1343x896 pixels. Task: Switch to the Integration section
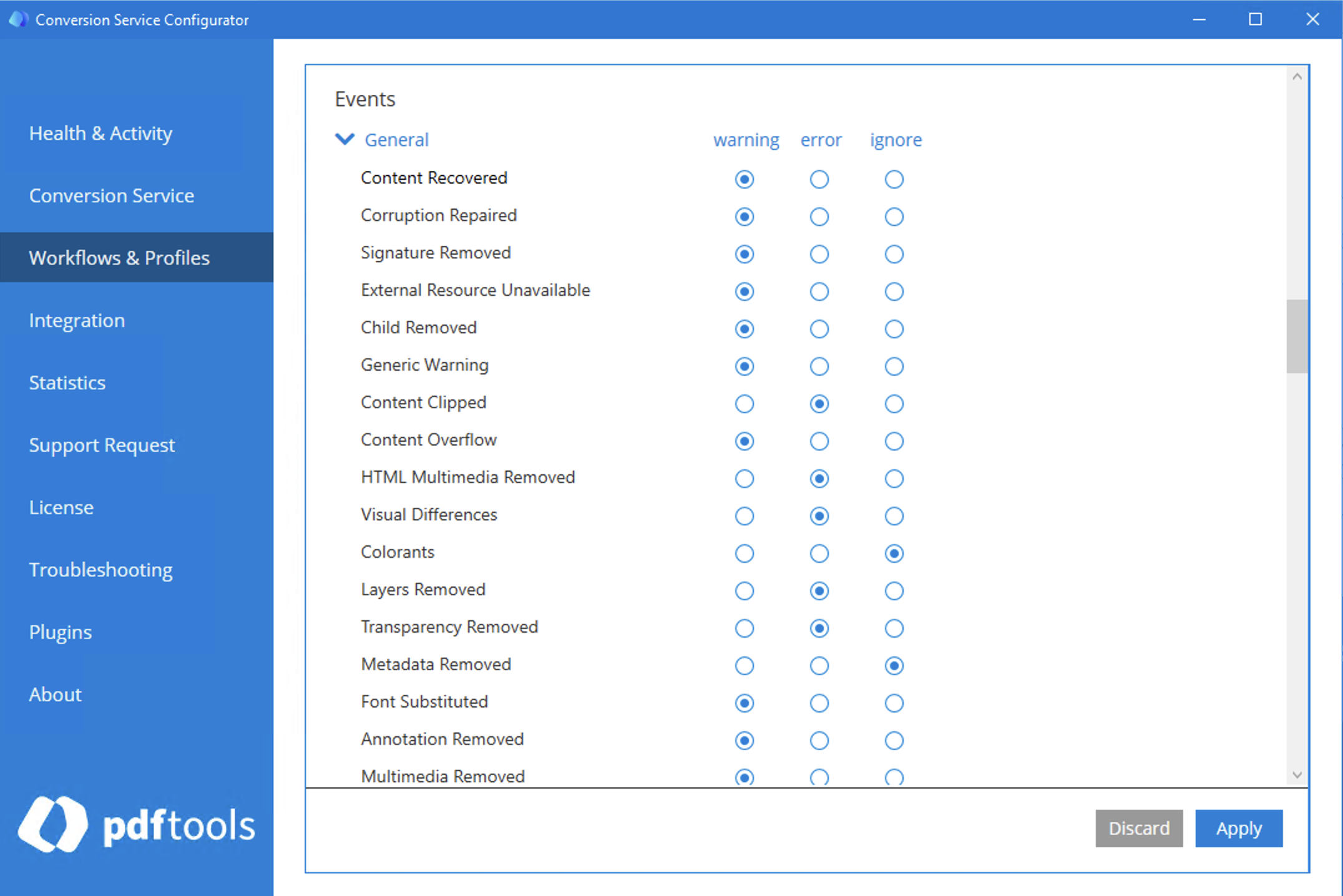click(77, 320)
